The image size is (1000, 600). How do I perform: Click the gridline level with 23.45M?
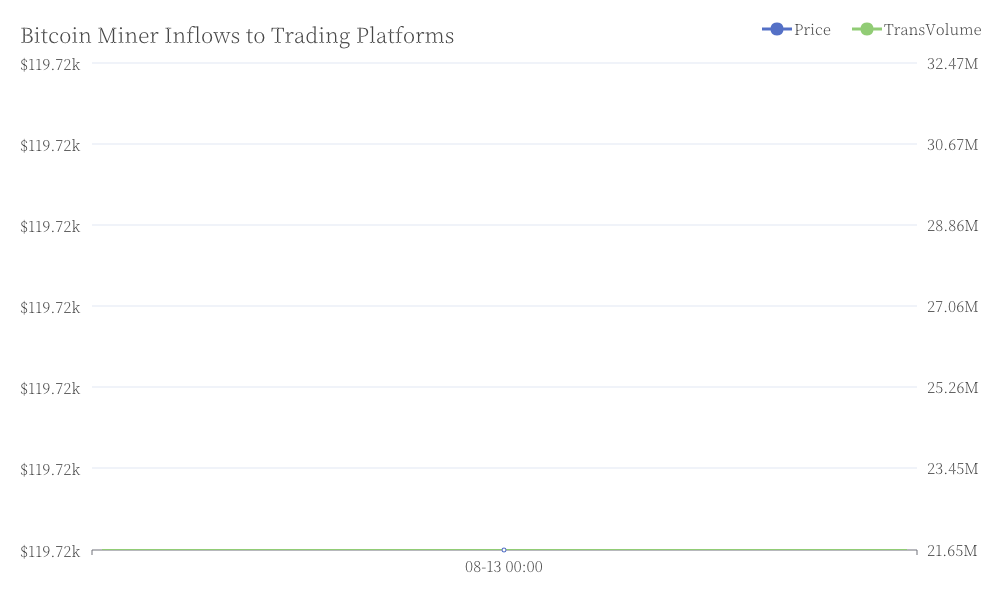(x=504, y=468)
